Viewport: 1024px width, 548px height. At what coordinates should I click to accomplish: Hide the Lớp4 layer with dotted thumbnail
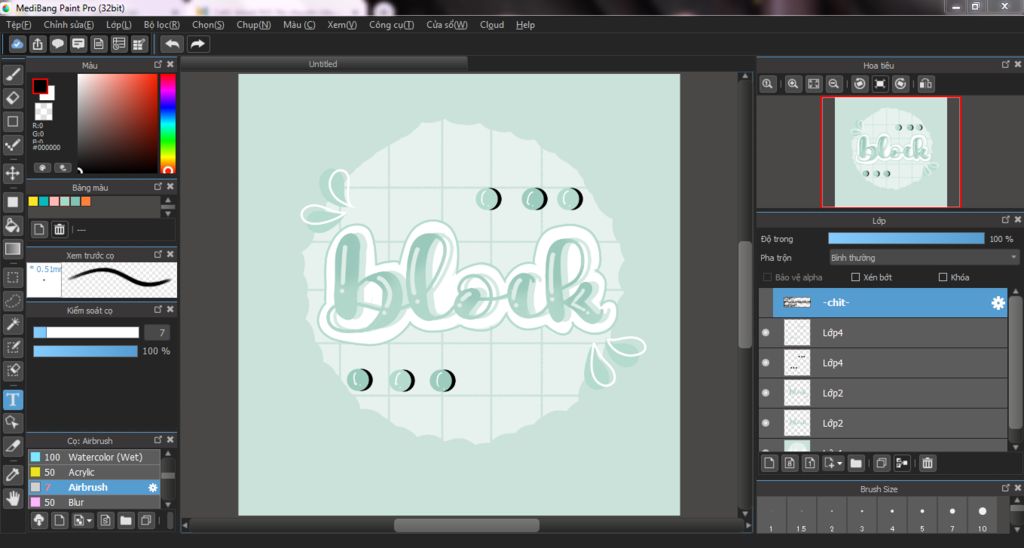[766, 363]
